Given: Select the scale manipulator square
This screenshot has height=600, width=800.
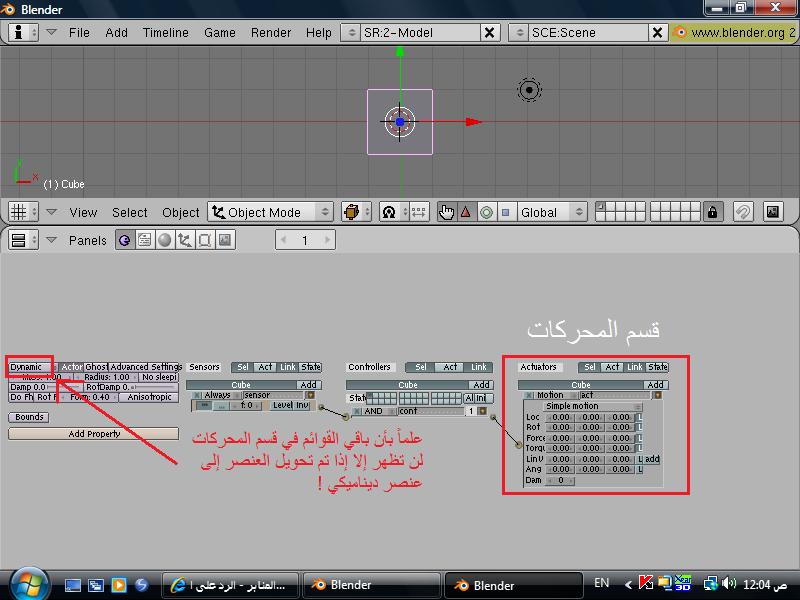Looking at the screenshot, I should point(506,212).
